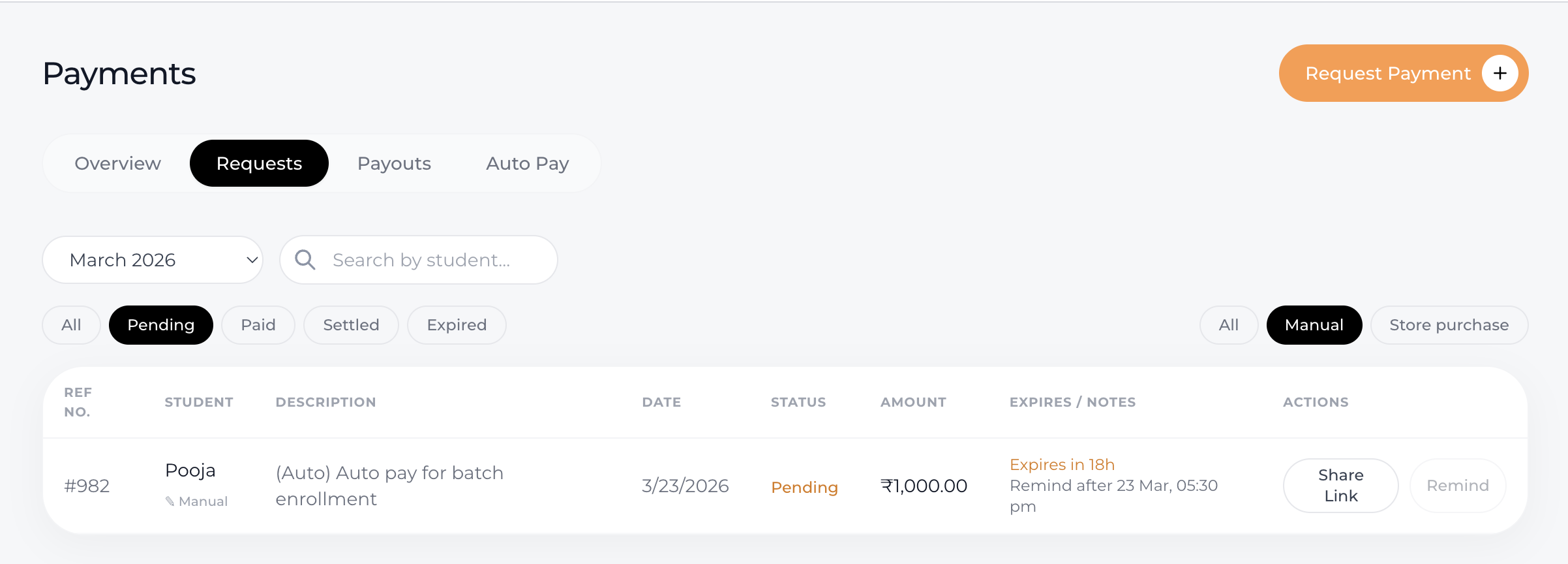Click the Remind button for Pooja
Screen dimensions: 1568x564
click(1458, 486)
